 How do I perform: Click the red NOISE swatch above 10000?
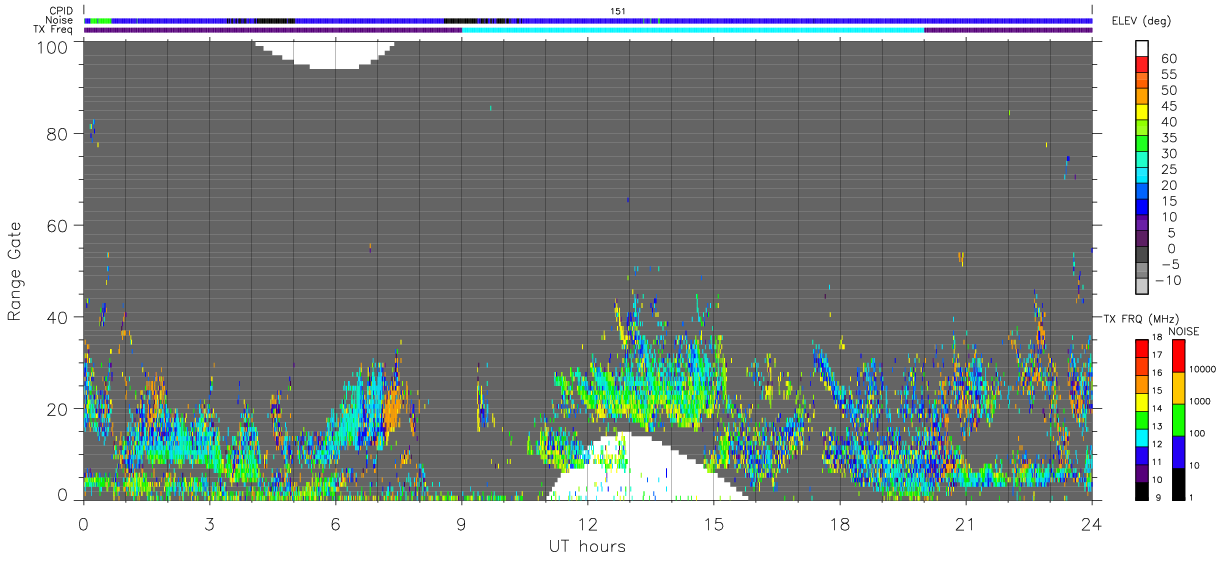click(x=1177, y=354)
